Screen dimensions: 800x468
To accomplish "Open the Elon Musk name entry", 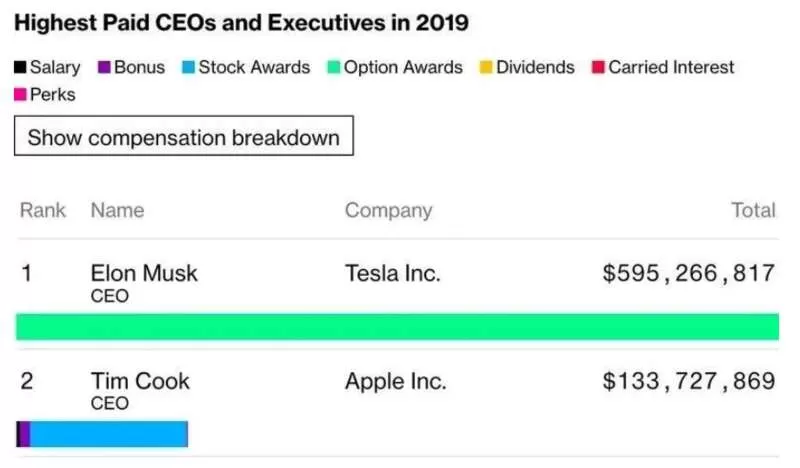I will click(x=144, y=274).
